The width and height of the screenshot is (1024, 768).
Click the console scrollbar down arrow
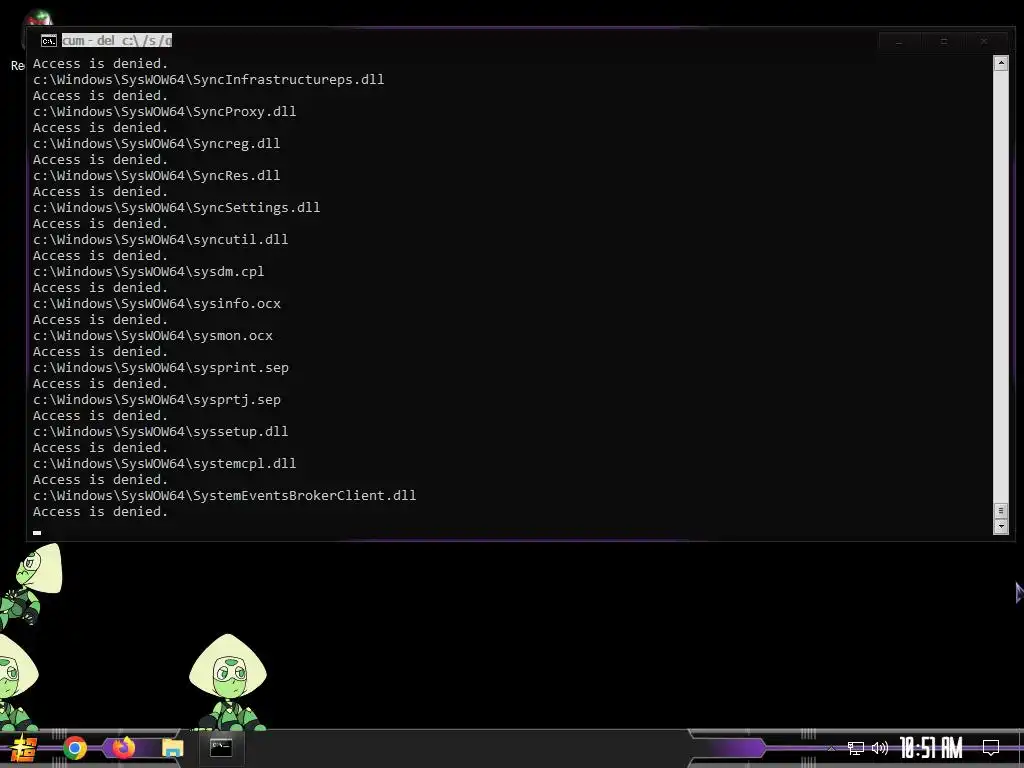pos(1000,526)
